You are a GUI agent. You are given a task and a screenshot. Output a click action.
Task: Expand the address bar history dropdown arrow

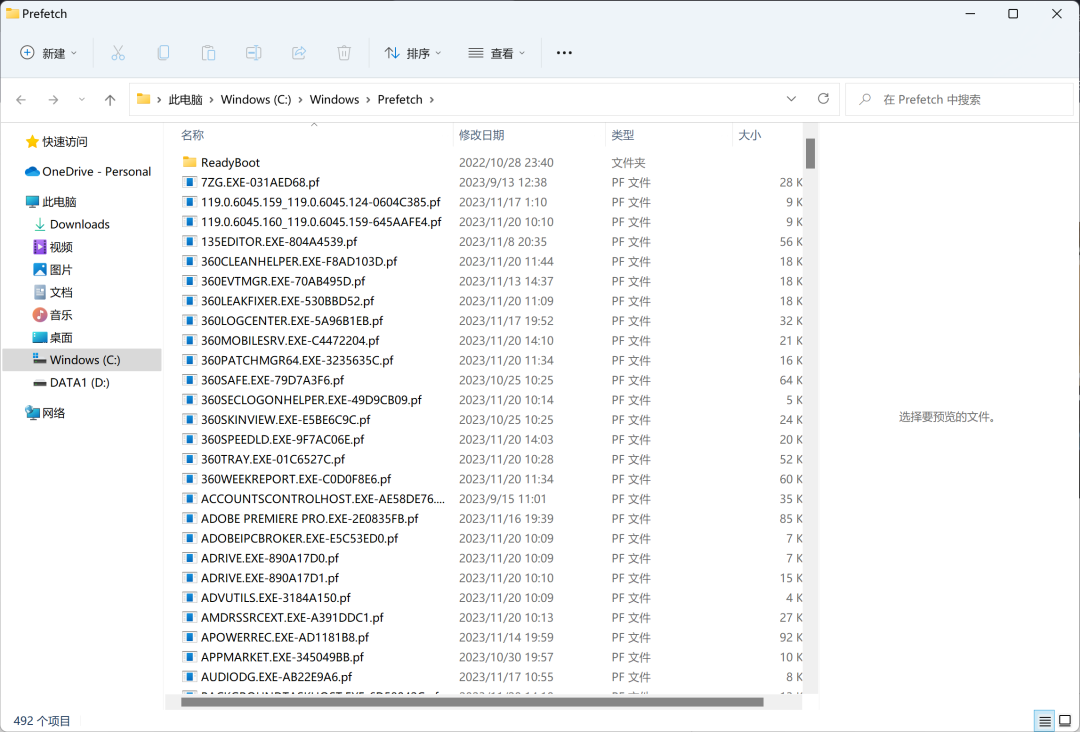(791, 99)
